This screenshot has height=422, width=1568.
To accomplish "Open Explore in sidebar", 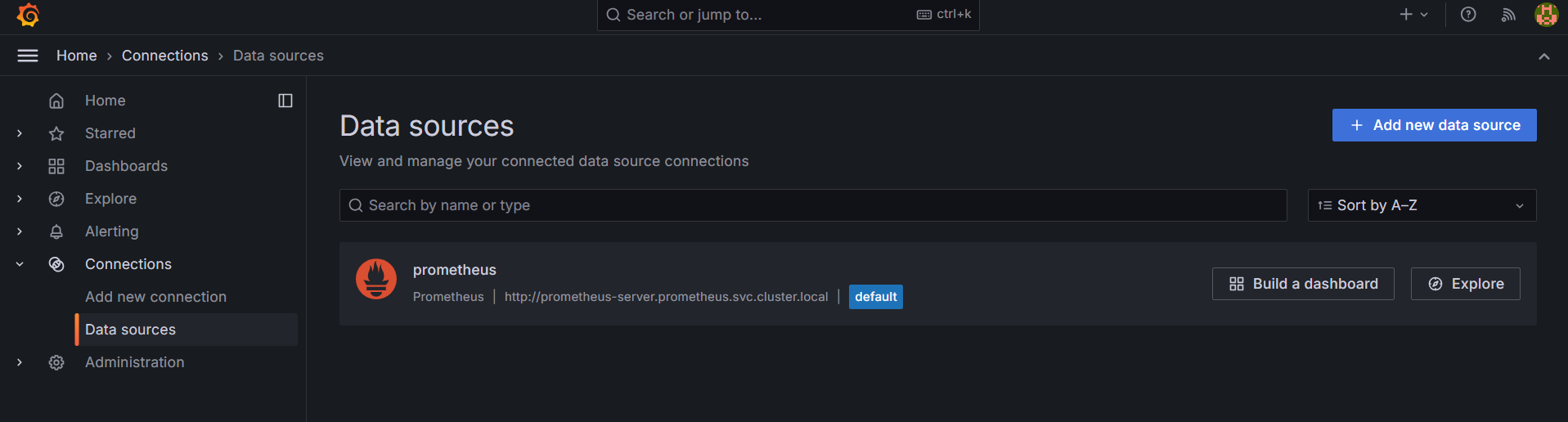I will [x=110, y=199].
